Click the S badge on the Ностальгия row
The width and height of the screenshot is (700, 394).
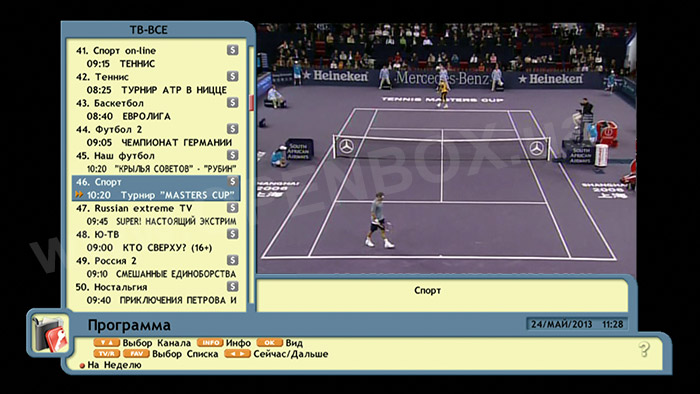pyautogui.click(x=232, y=286)
